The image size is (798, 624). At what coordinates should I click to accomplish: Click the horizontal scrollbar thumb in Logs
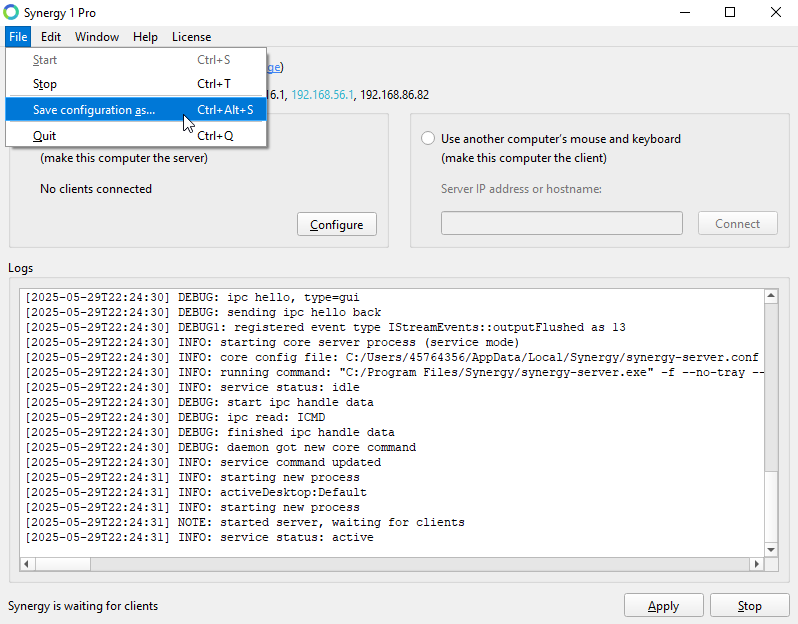coord(63,564)
